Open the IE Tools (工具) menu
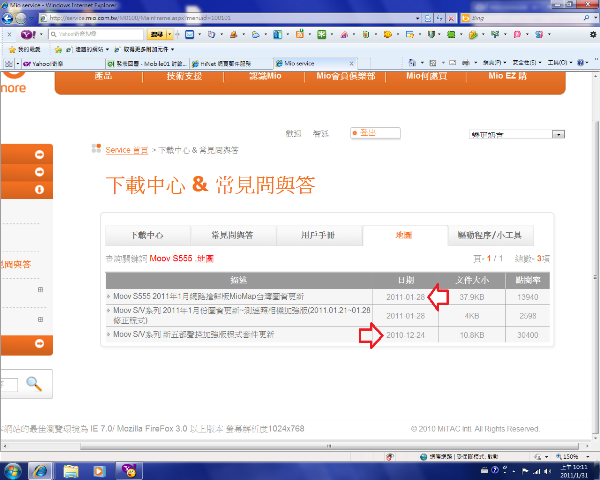Image resolution: width=600 pixels, height=480 pixels. click(559, 62)
